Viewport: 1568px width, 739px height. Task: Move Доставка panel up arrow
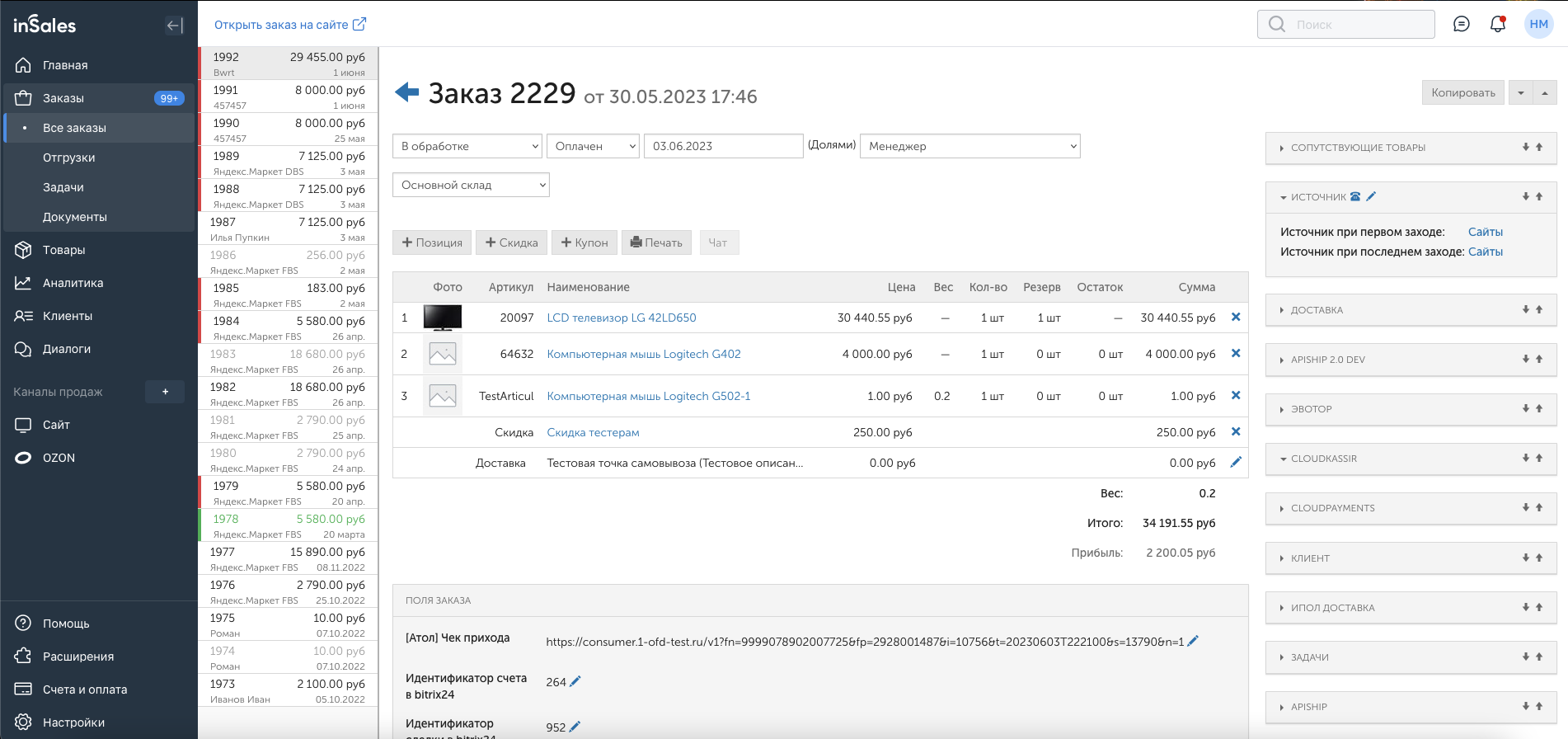coord(1539,309)
